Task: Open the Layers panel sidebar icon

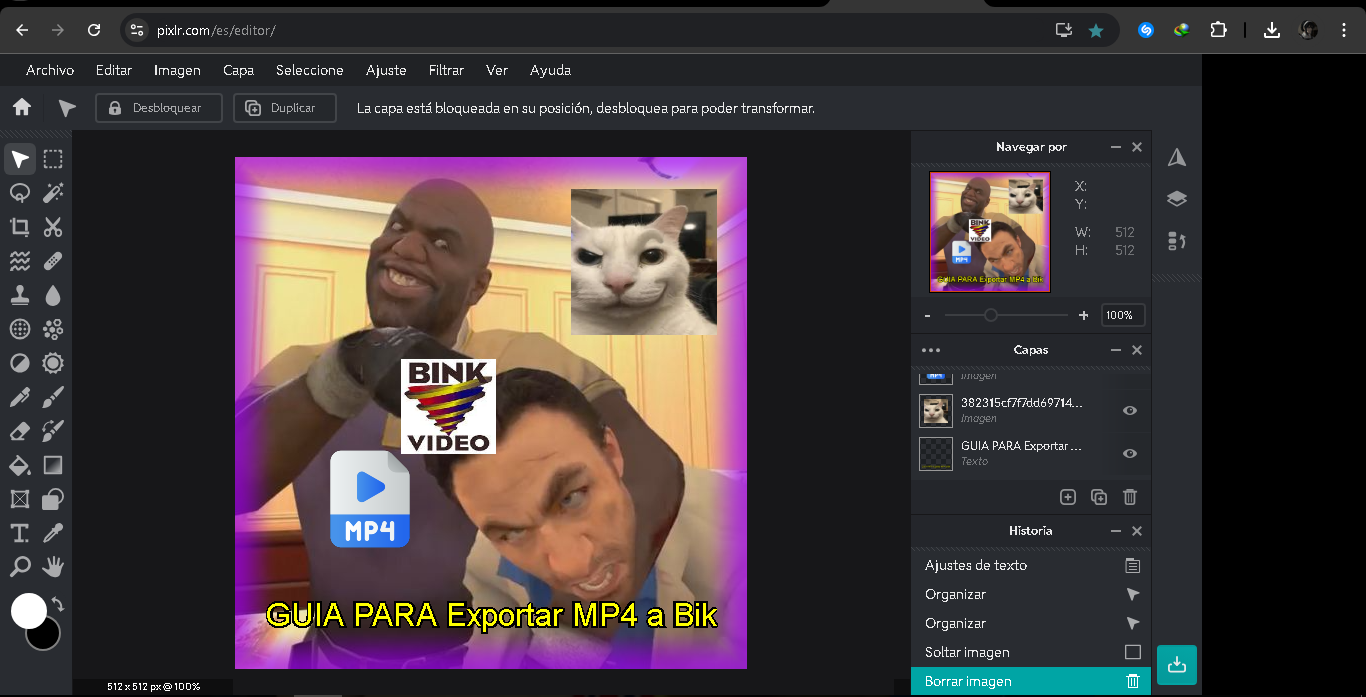Action: (1177, 199)
